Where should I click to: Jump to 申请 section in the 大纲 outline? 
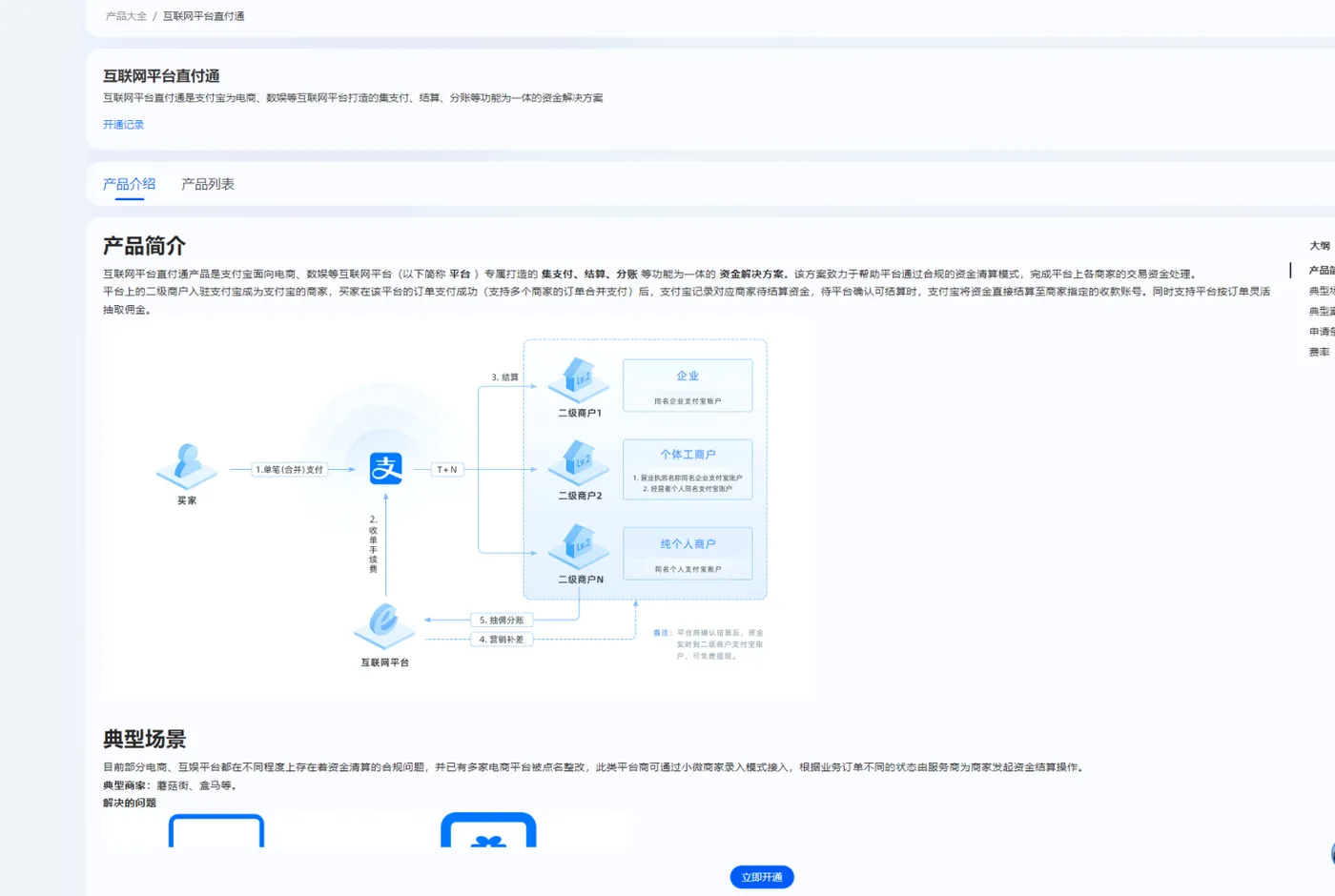1322,332
